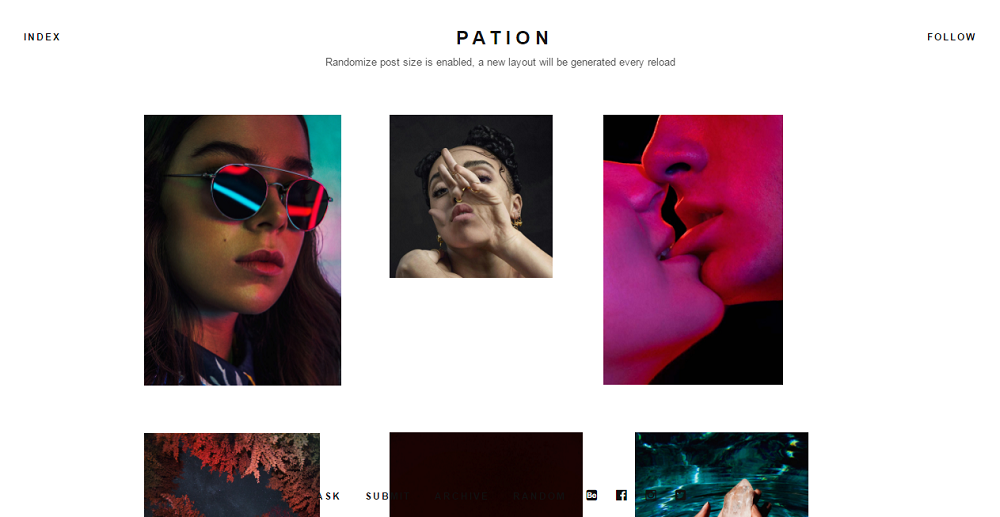The height and width of the screenshot is (517, 1000).
Task: Click the FOLLOW link
Action: tap(951, 37)
